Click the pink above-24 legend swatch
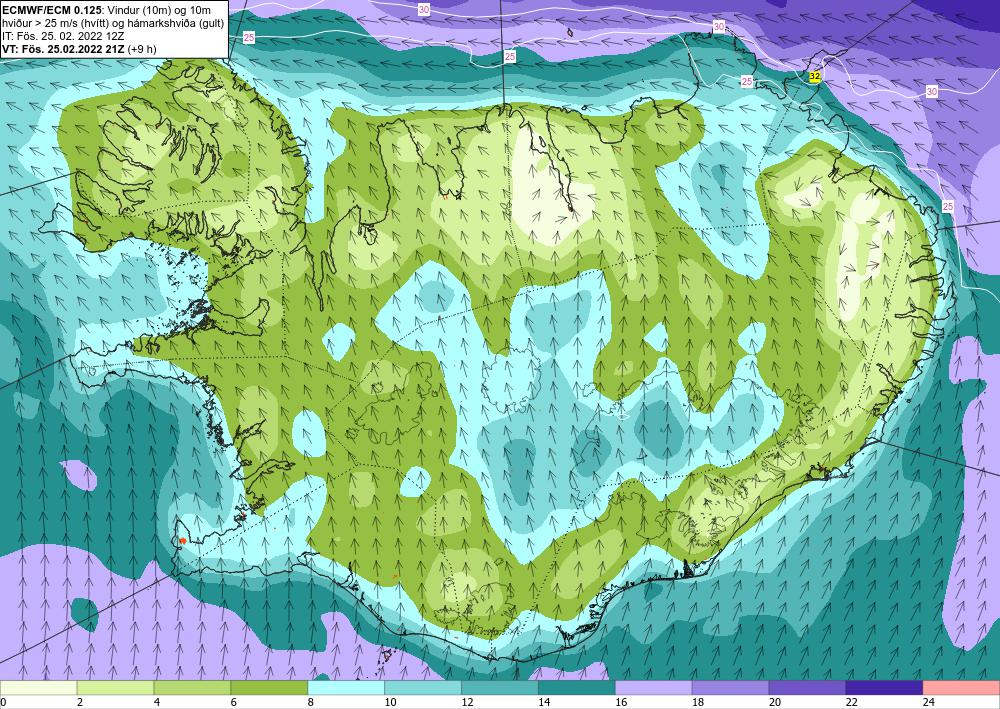The height and width of the screenshot is (709, 1000). click(961, 688)
